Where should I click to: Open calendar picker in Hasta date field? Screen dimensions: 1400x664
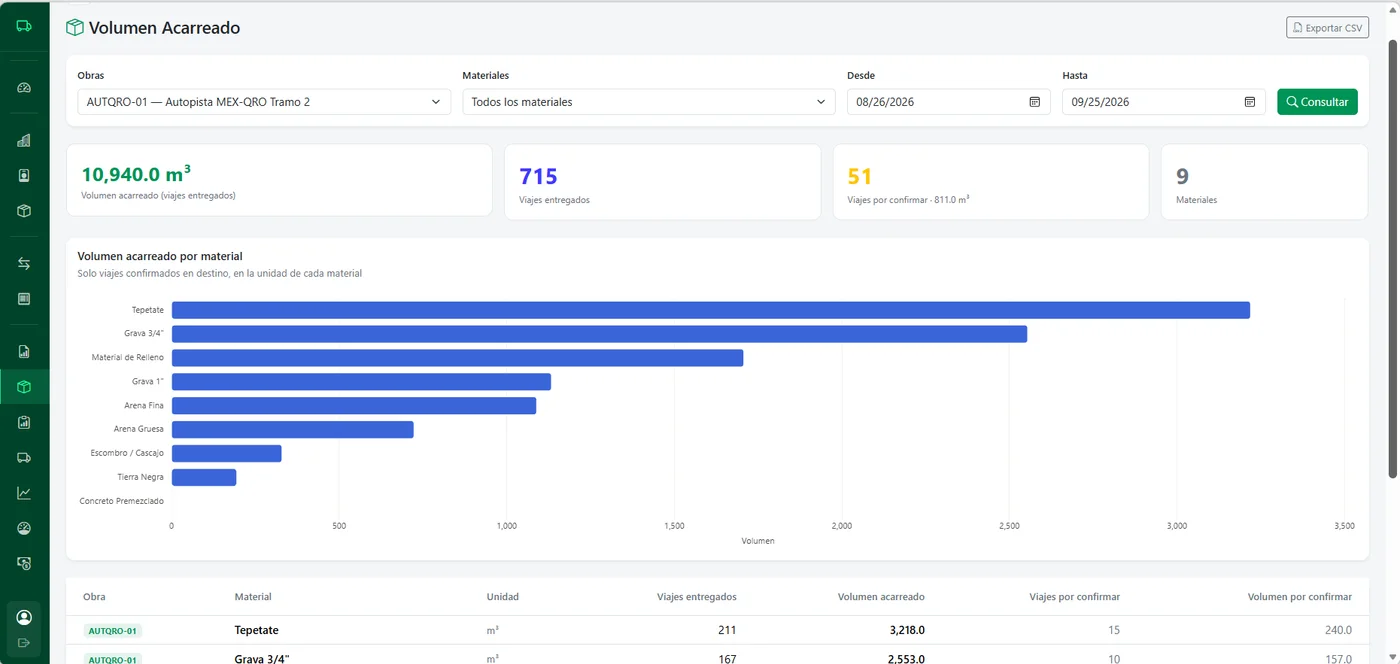(1250, 102)
